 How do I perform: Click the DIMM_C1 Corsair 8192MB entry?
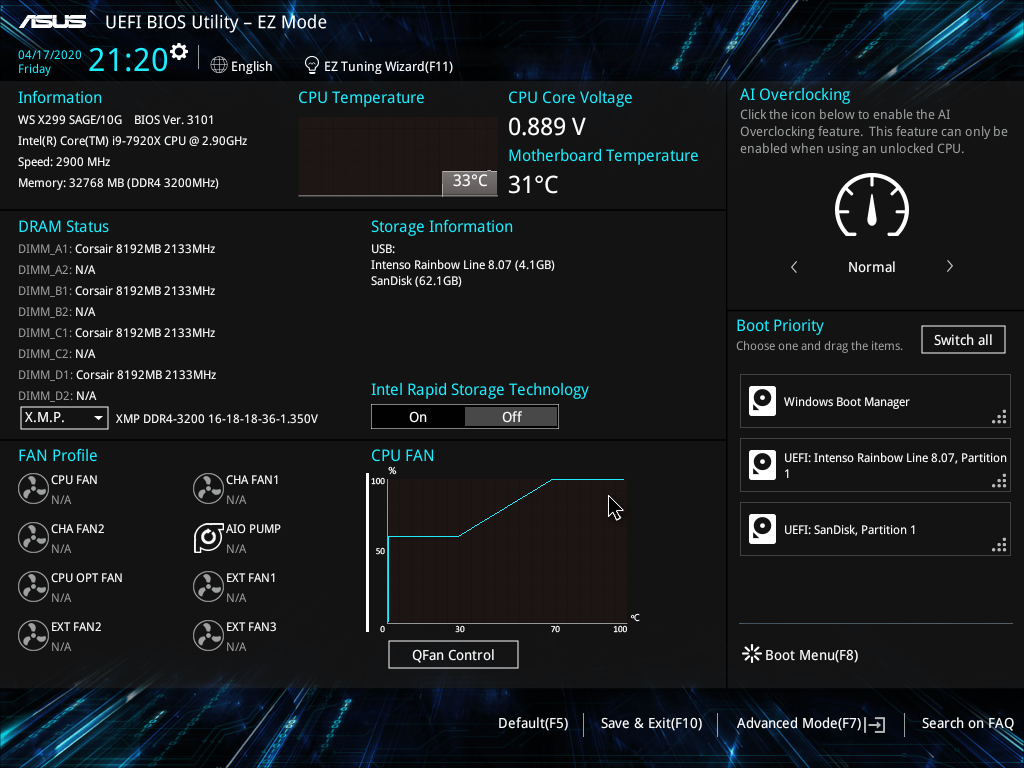pos(116,332)
